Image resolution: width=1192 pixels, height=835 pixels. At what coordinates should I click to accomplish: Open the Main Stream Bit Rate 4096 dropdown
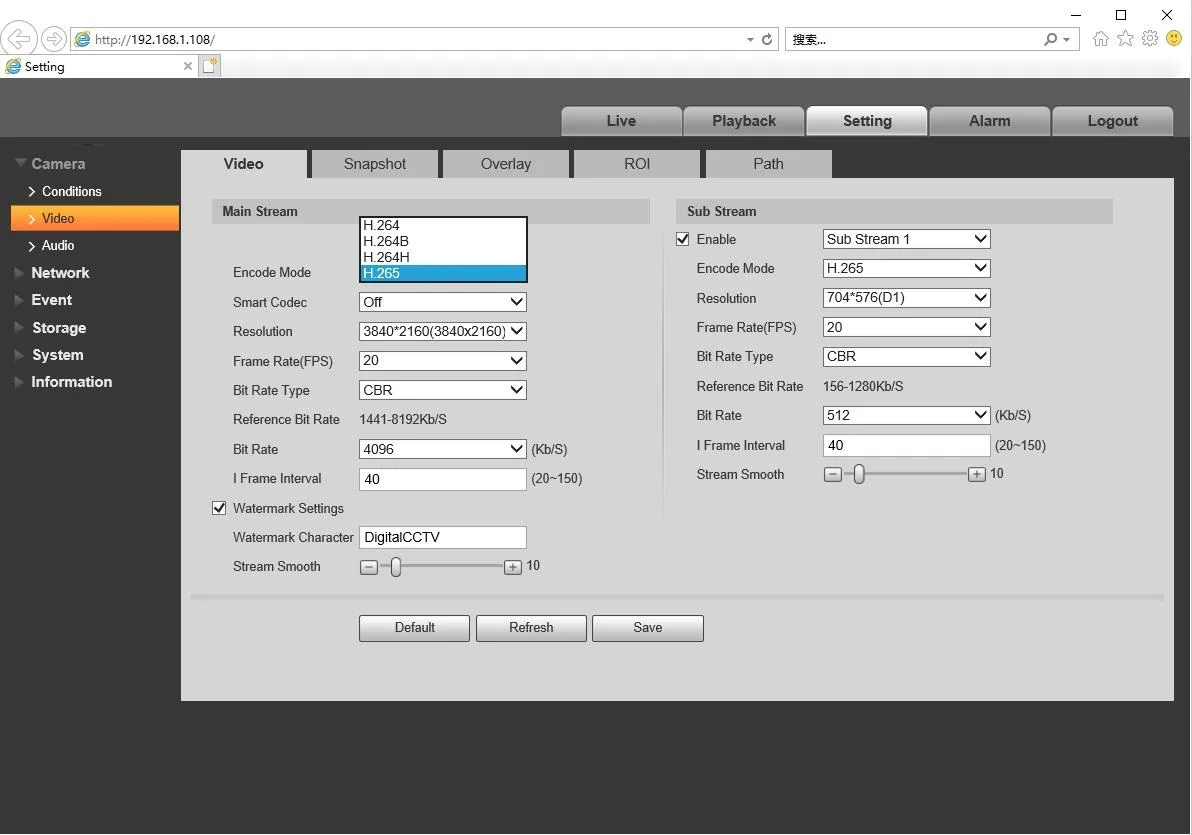(x=442, y=449)
